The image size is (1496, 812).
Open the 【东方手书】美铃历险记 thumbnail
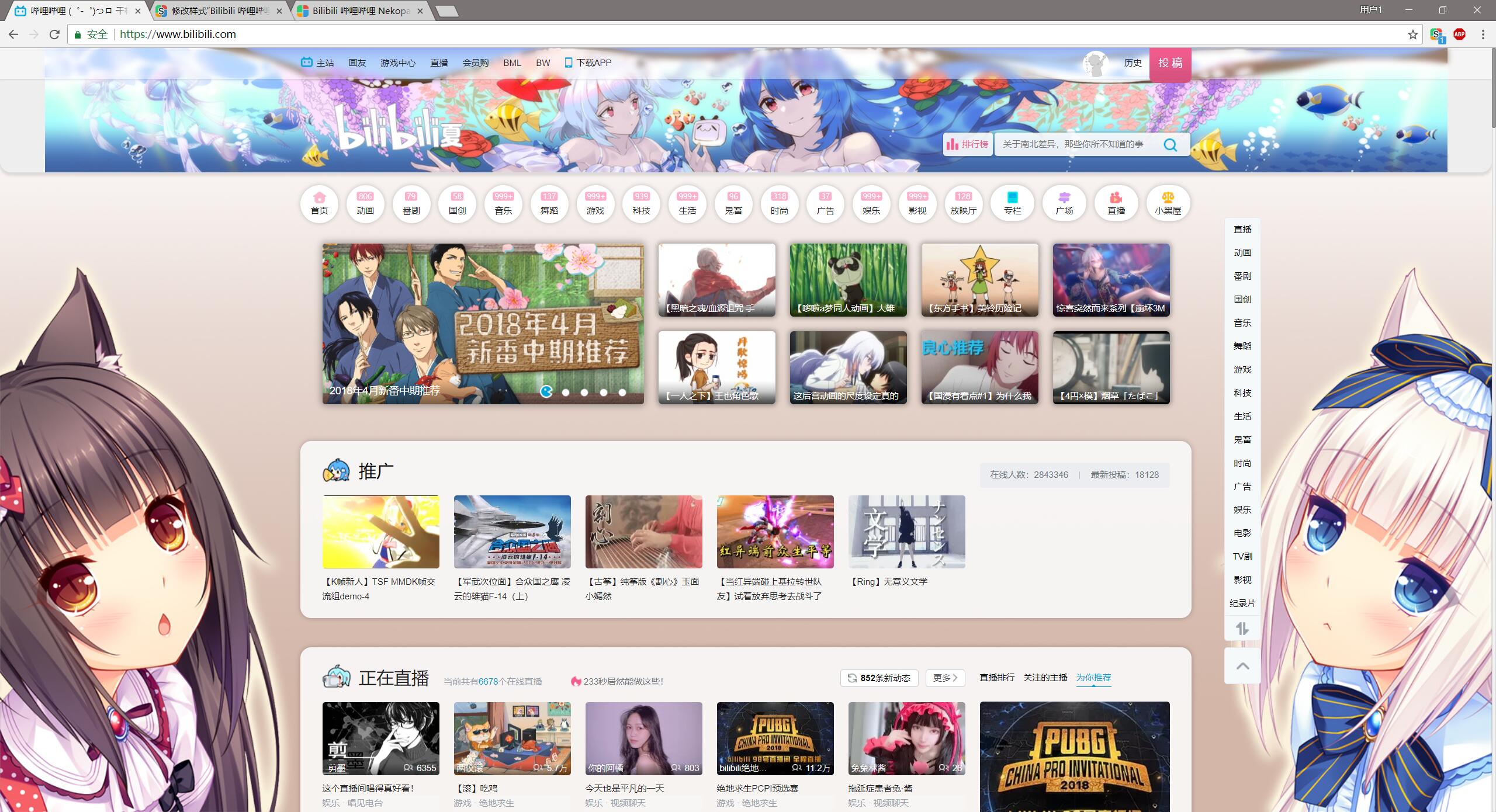coord(979,280)
